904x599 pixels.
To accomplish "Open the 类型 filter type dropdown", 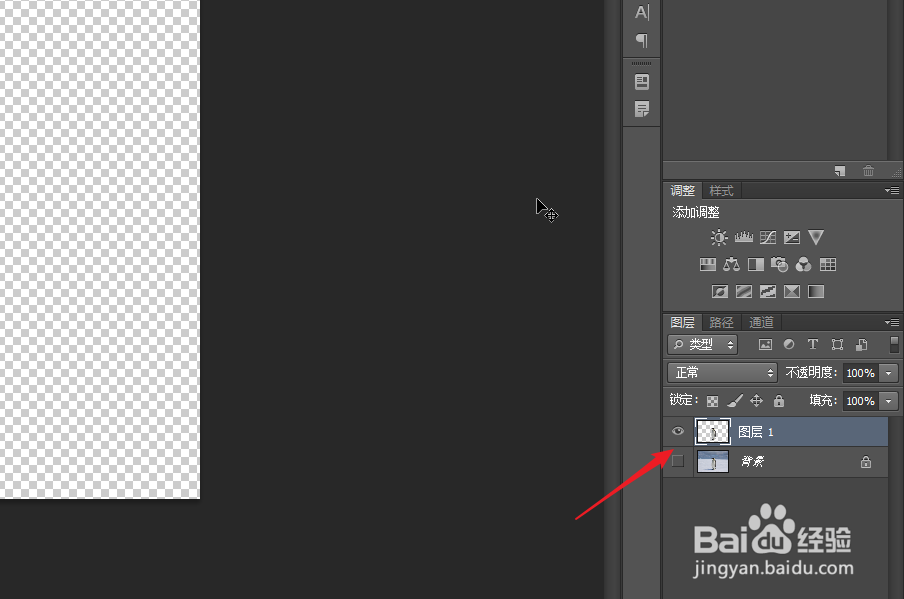I will tap(703, 345).
